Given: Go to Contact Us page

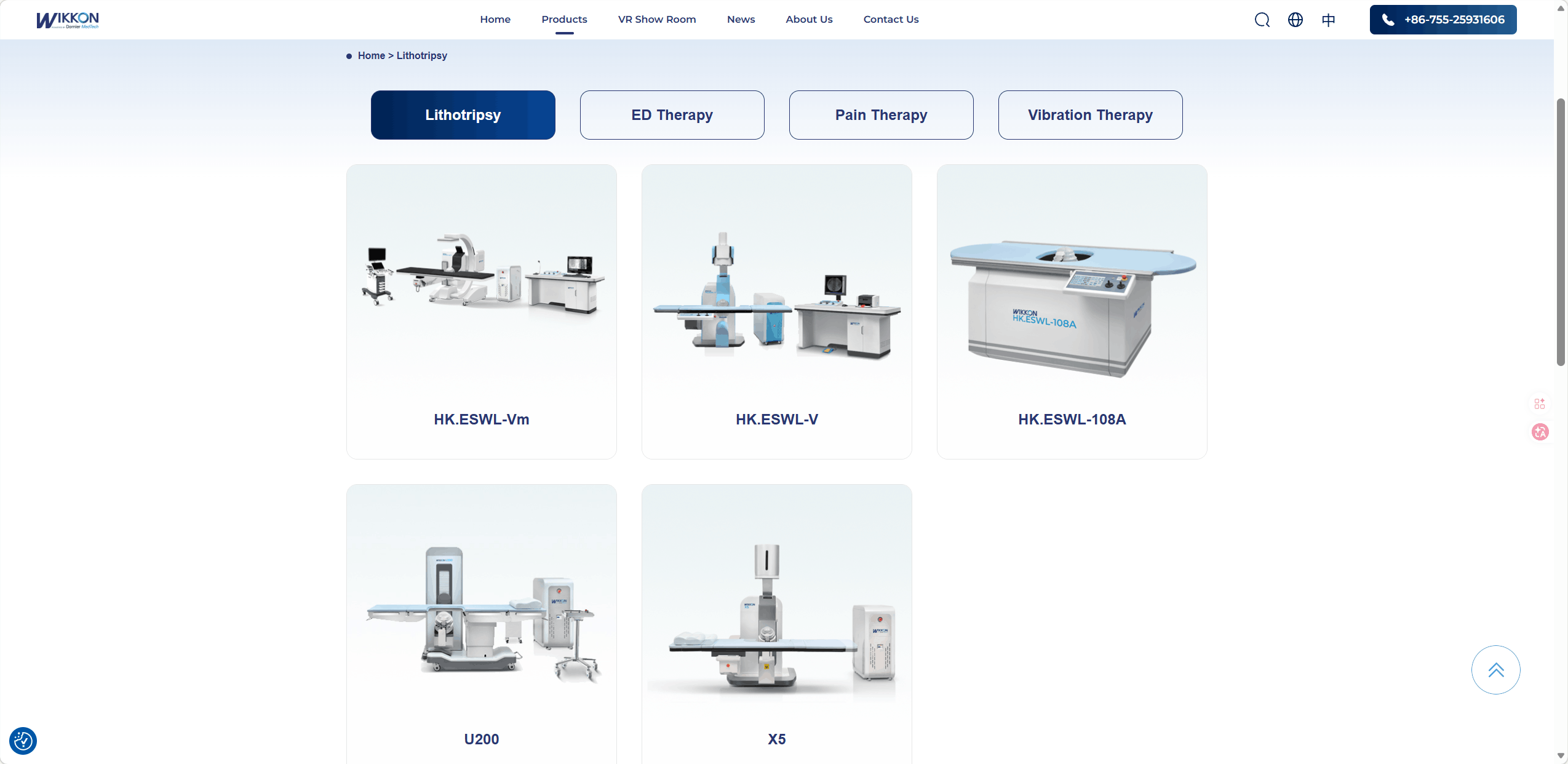Looking at the screenshot, I should pos(891,20).
